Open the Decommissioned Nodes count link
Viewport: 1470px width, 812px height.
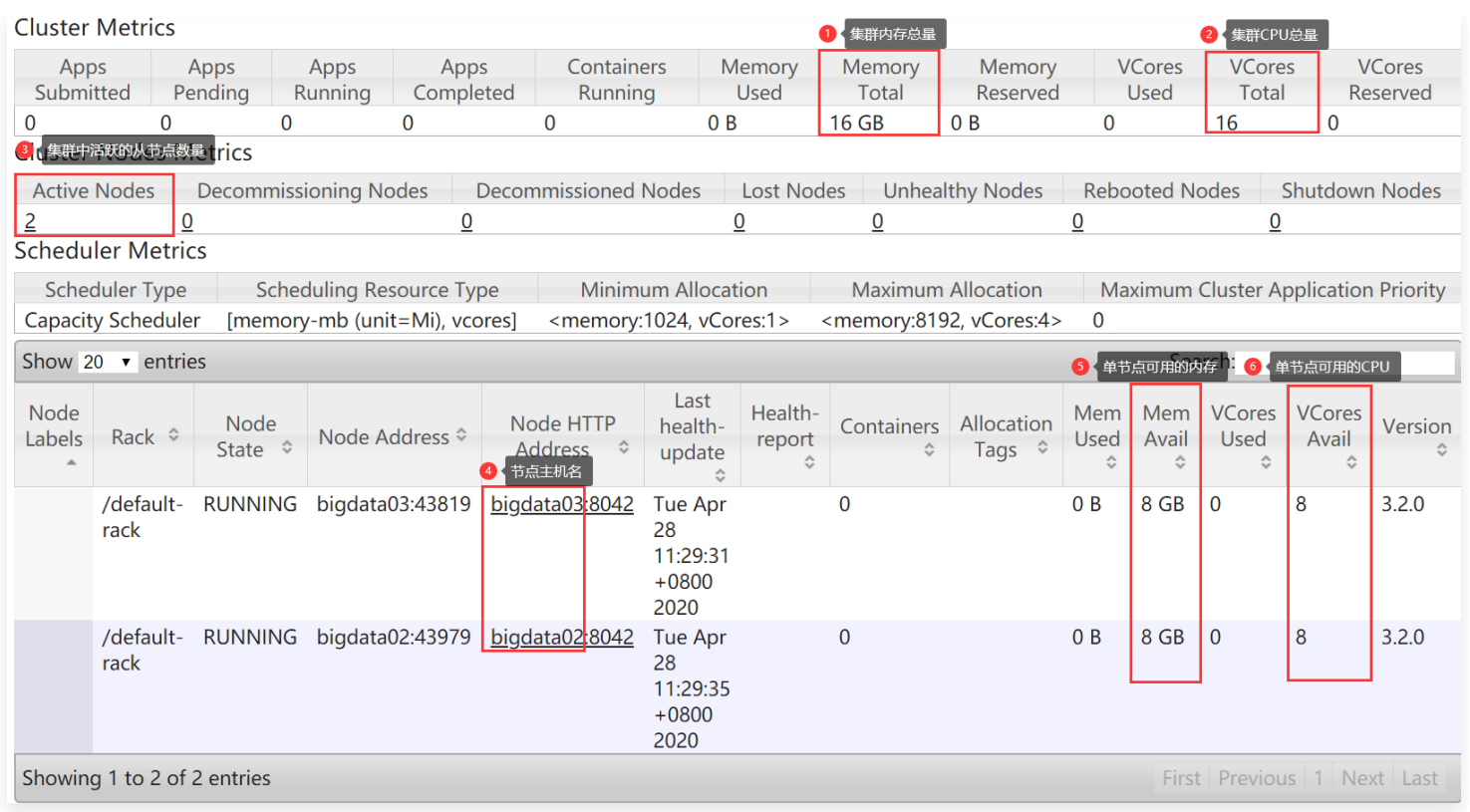pos(466,221)
